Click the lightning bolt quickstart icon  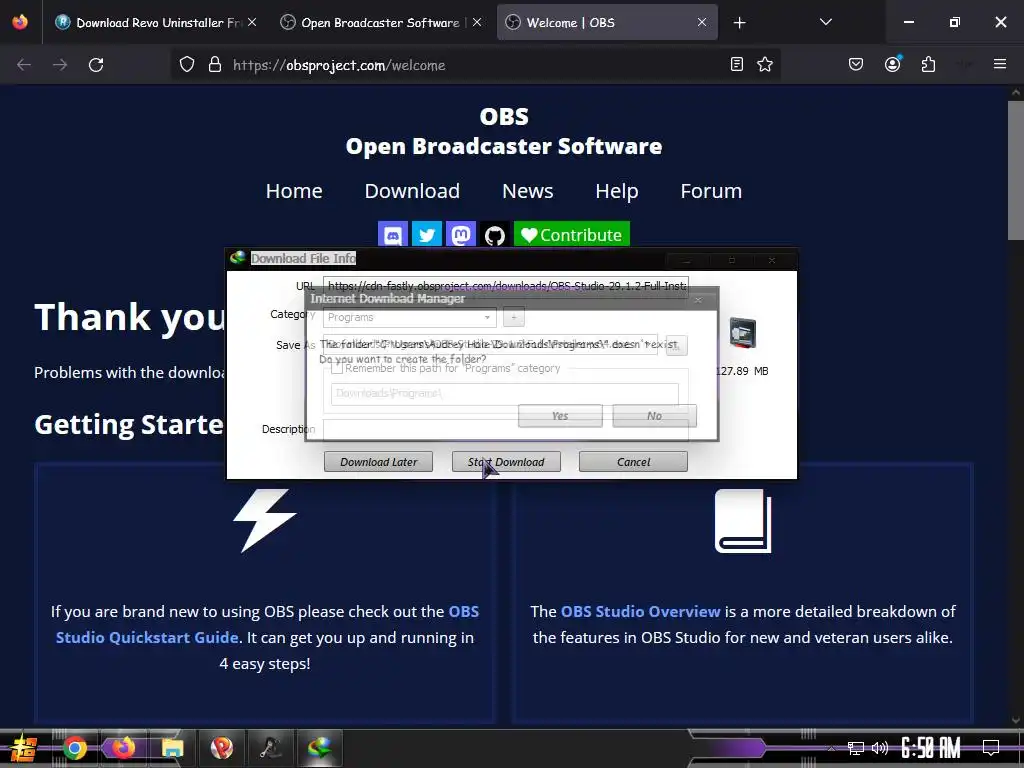pyautogui.click(x=264, y=520)
